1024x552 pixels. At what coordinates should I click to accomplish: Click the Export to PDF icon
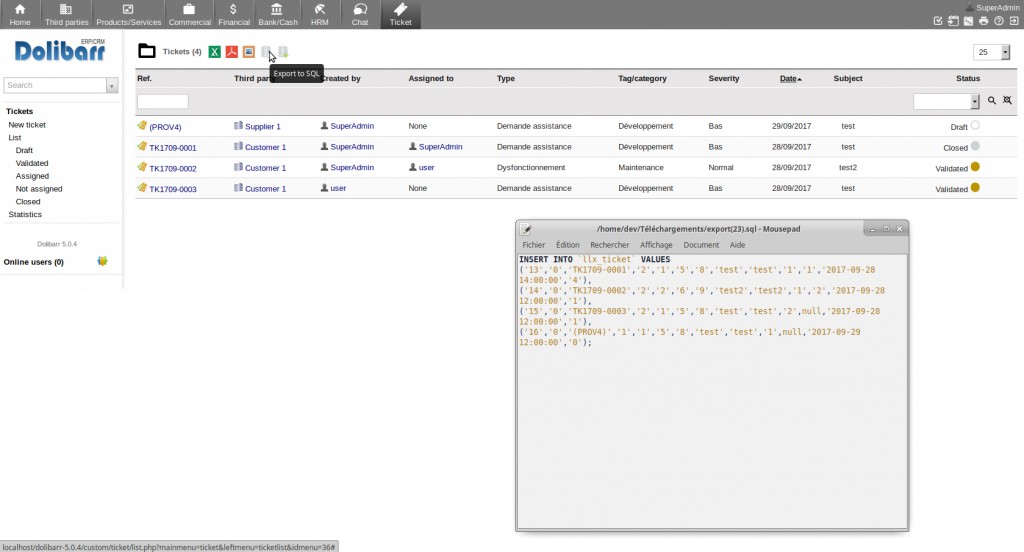tap(231, 52)
